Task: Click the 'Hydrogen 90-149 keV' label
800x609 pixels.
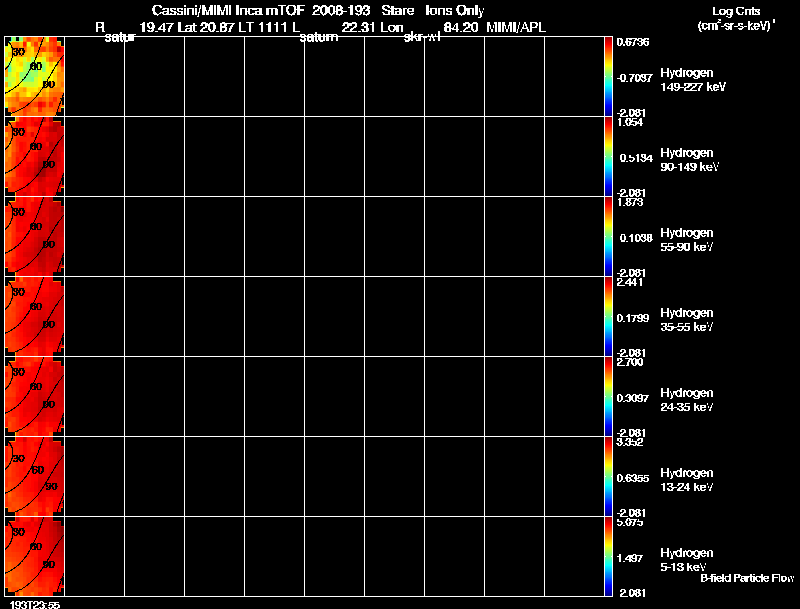Action: point(689,160)
